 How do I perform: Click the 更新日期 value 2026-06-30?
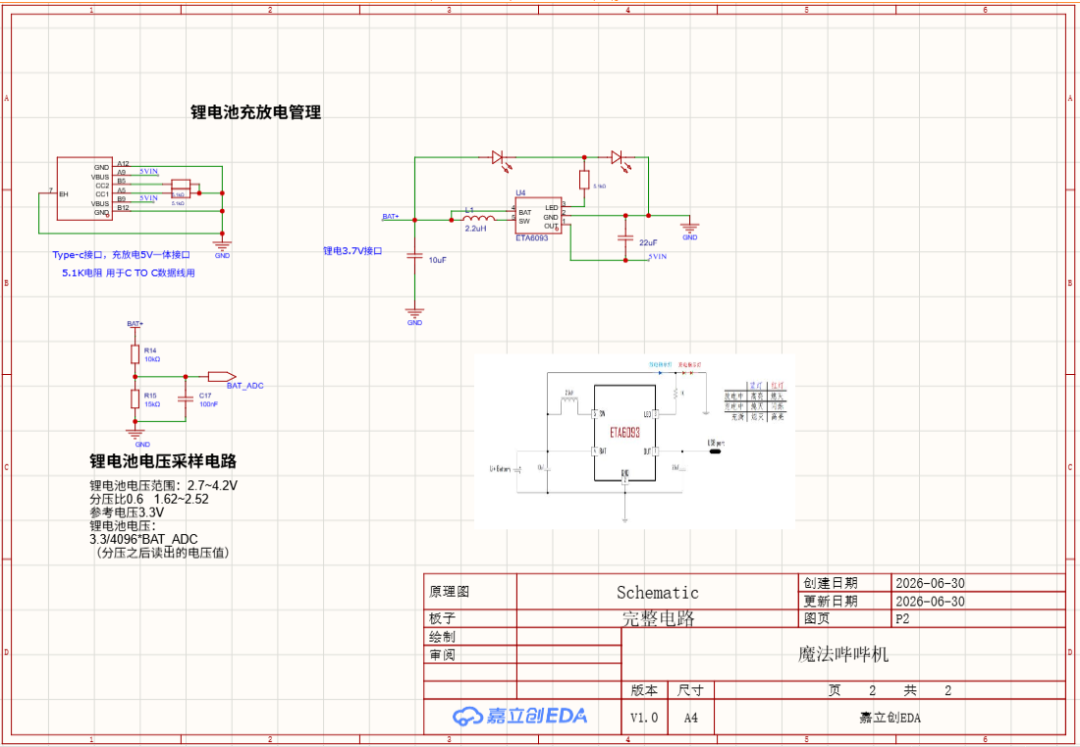point(930,601)
